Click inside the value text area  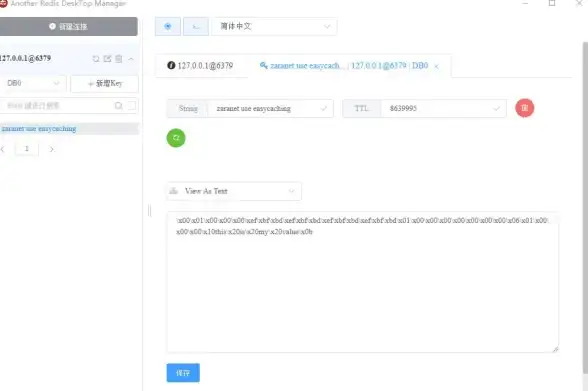coord(363,282)
